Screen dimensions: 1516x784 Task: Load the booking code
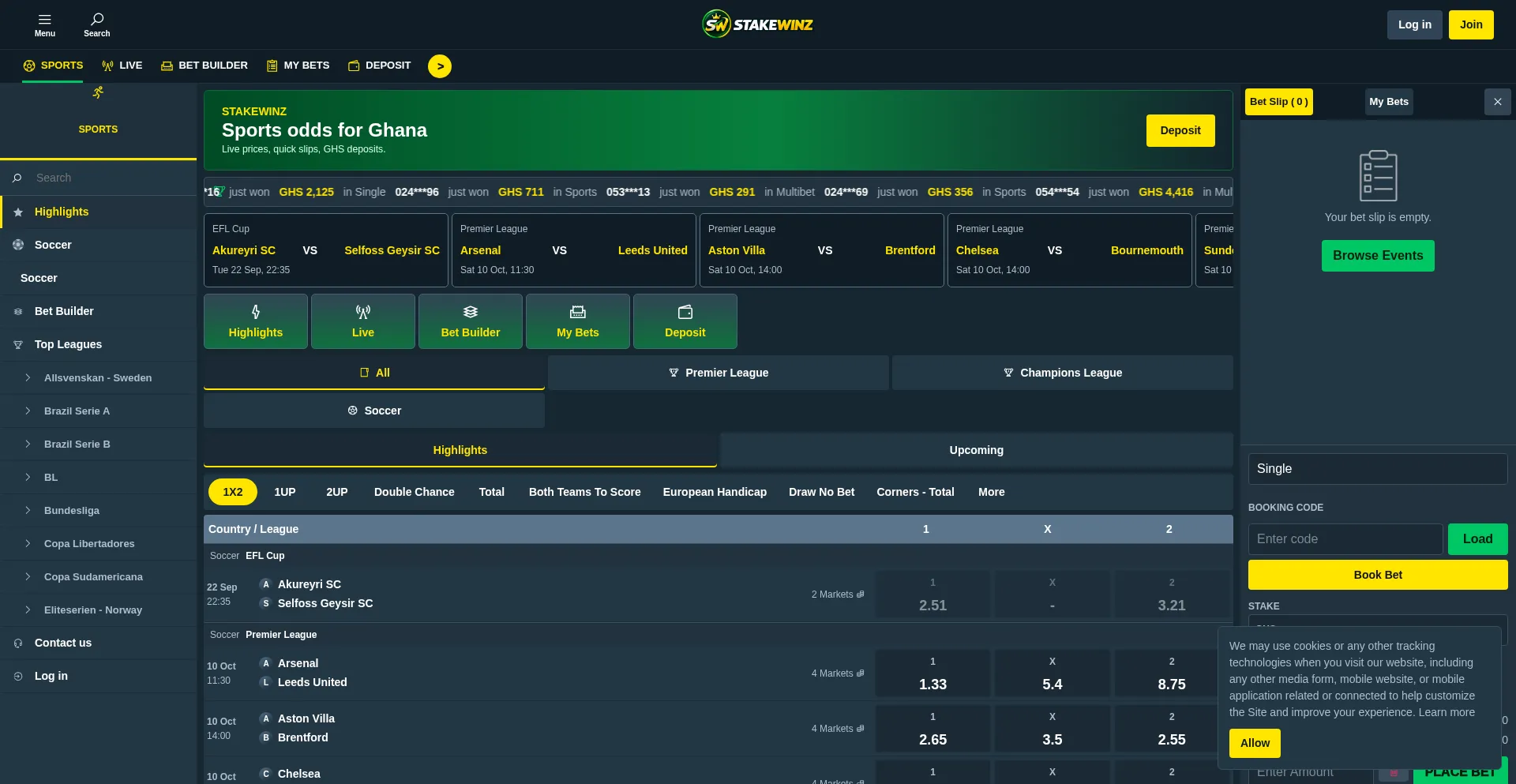click(1477, 539)
